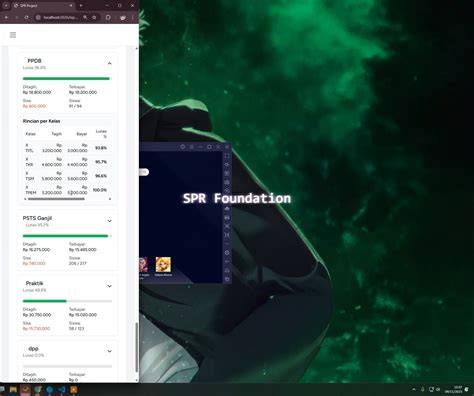Image resolution: width=474 pixels, height=396 pixels.
Task: Open a new browser tab with the plus button
Action: coord(81,6)
